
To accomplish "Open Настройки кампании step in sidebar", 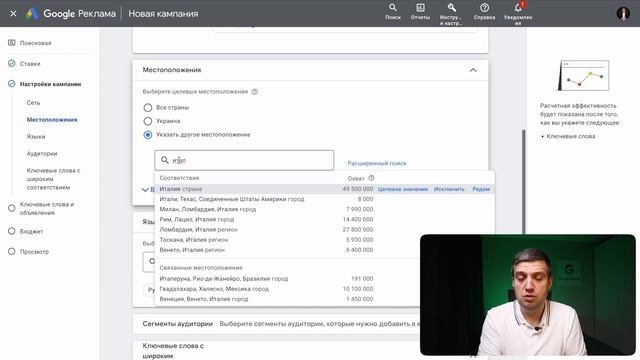I will point(50,84).
